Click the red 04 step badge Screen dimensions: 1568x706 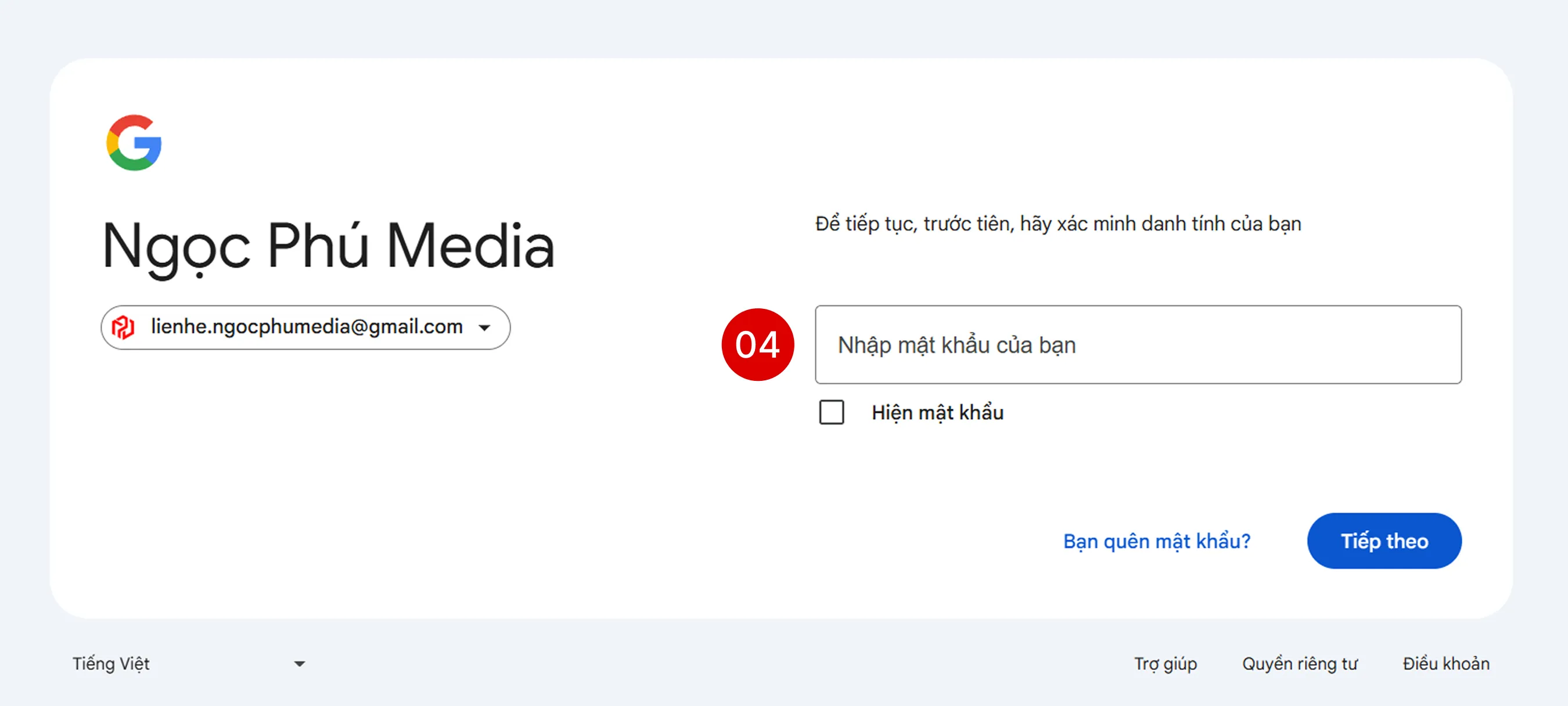pos(758,345)
